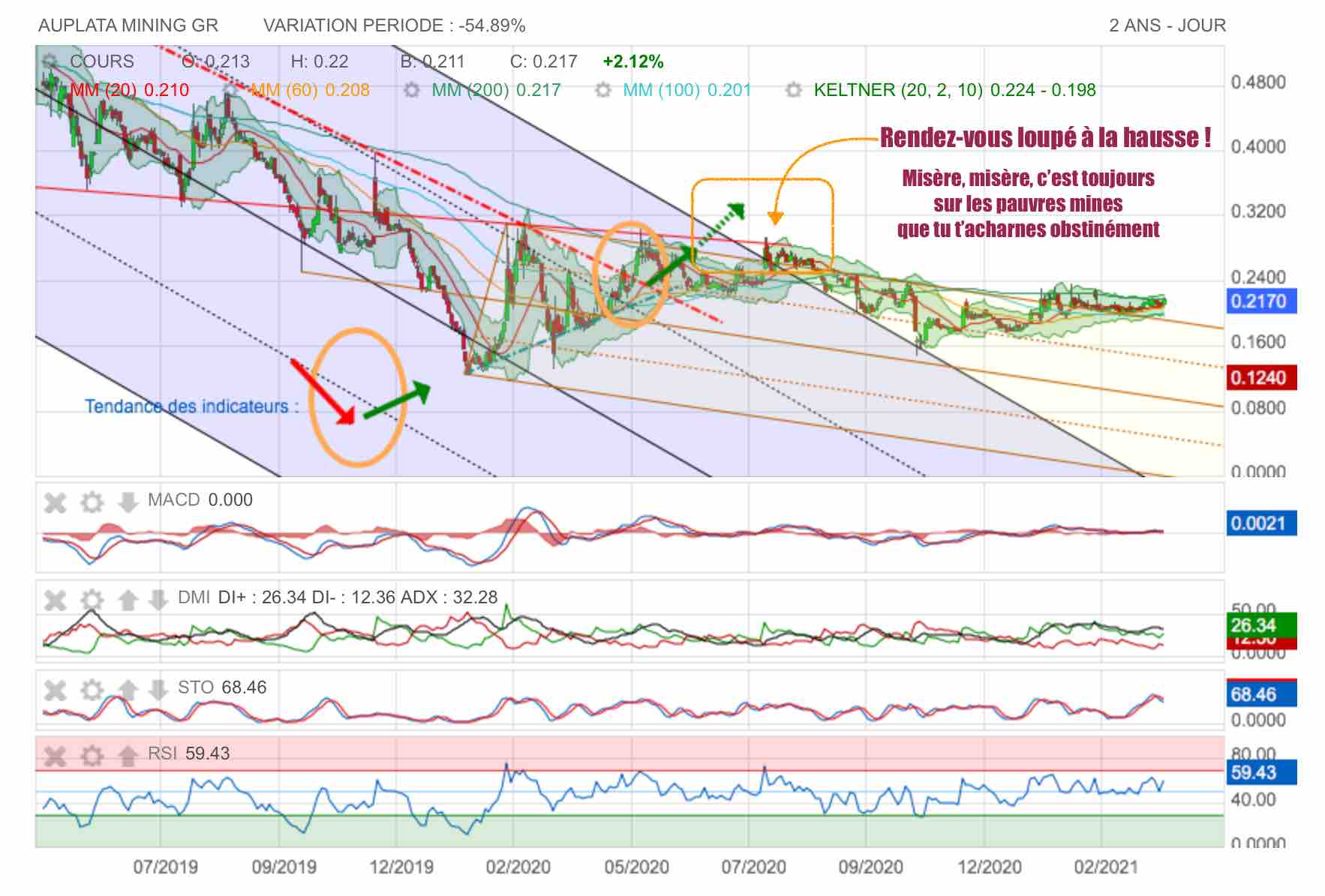Open the KELTNER indicator settings gear
The height and width of the screenshot is (896, 1325).
click(x=794, y=90)
